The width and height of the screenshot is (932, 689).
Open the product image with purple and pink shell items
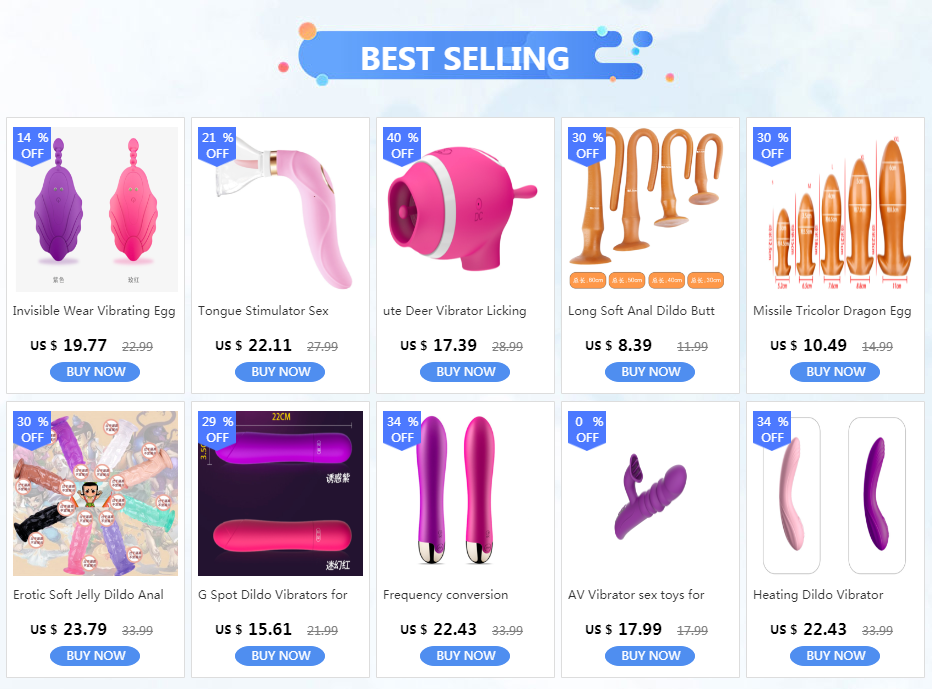coord(96,209)
